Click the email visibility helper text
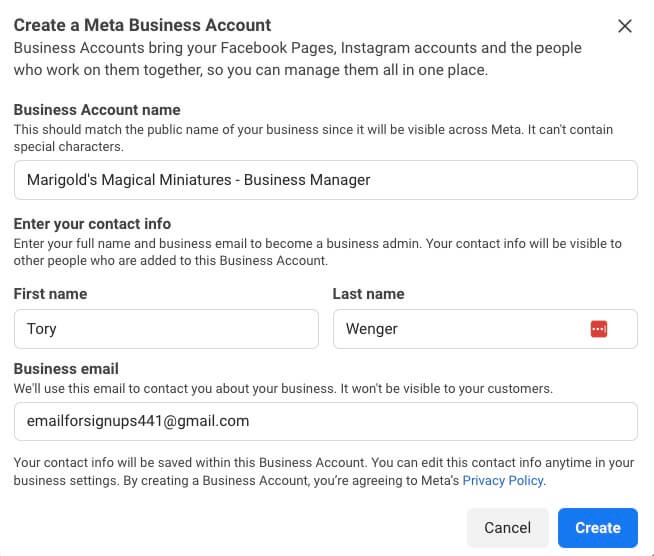 click(283, 388)
